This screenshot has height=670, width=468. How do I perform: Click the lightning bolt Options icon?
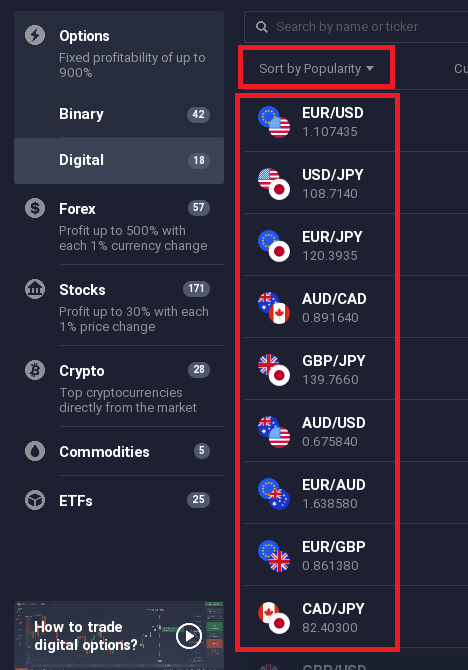coord(35,35)
